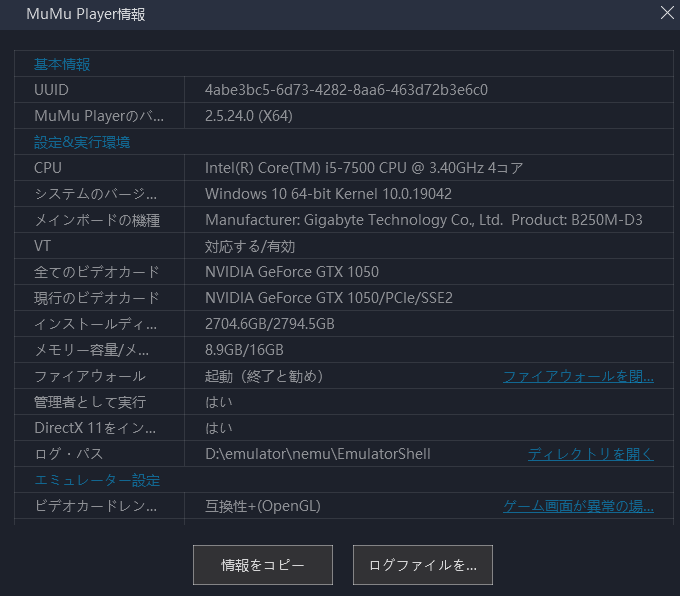Click the MuMu Player情報 window title

(85, 14)
